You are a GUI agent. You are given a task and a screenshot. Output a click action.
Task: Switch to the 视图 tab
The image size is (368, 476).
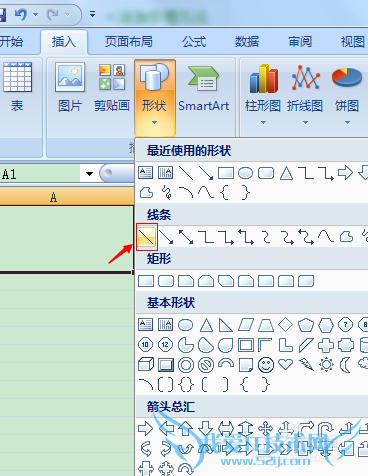pyautogui.click(x=353, y=42)
